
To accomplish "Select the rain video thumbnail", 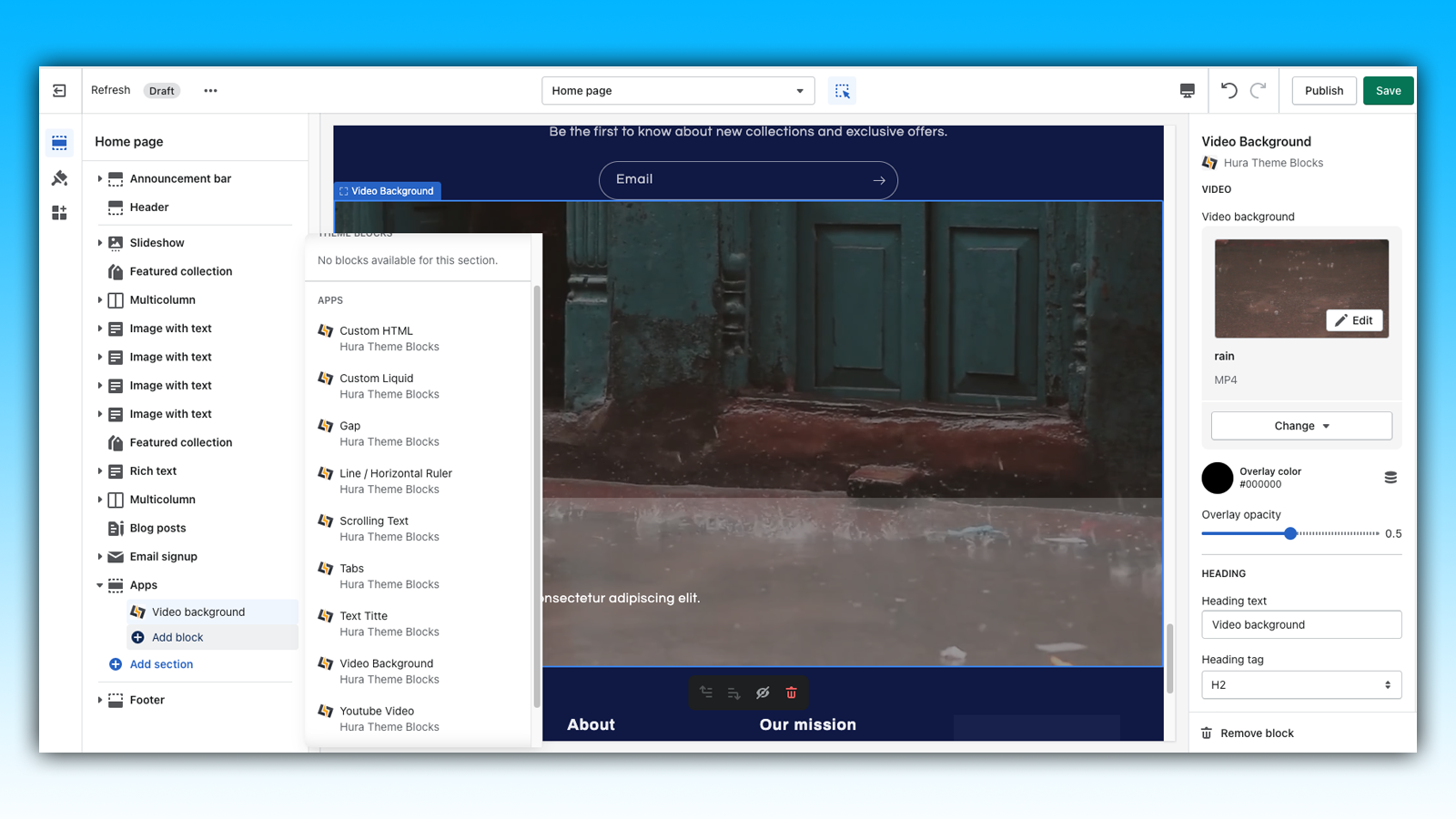I will click(1301, 288).
